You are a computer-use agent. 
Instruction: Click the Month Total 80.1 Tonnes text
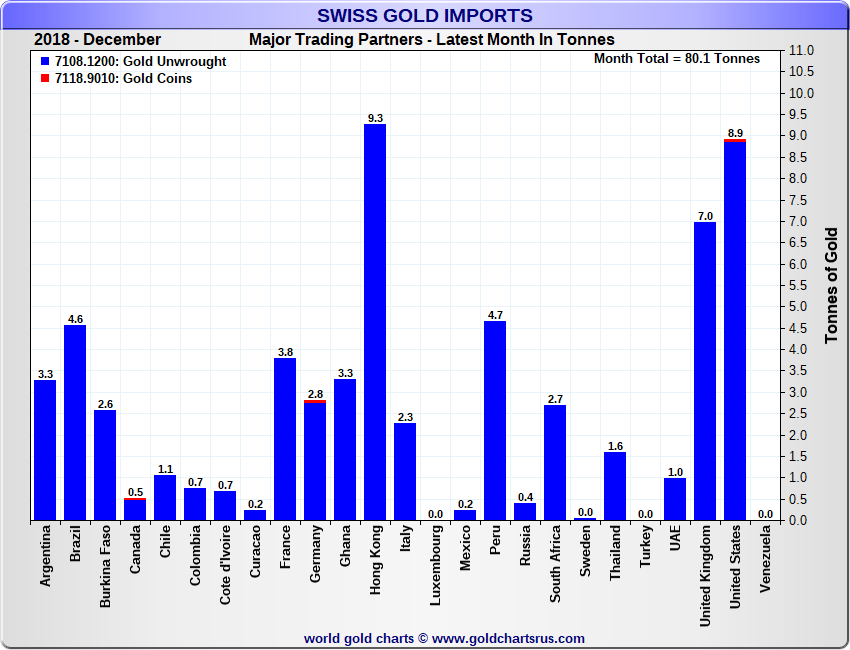676,59
